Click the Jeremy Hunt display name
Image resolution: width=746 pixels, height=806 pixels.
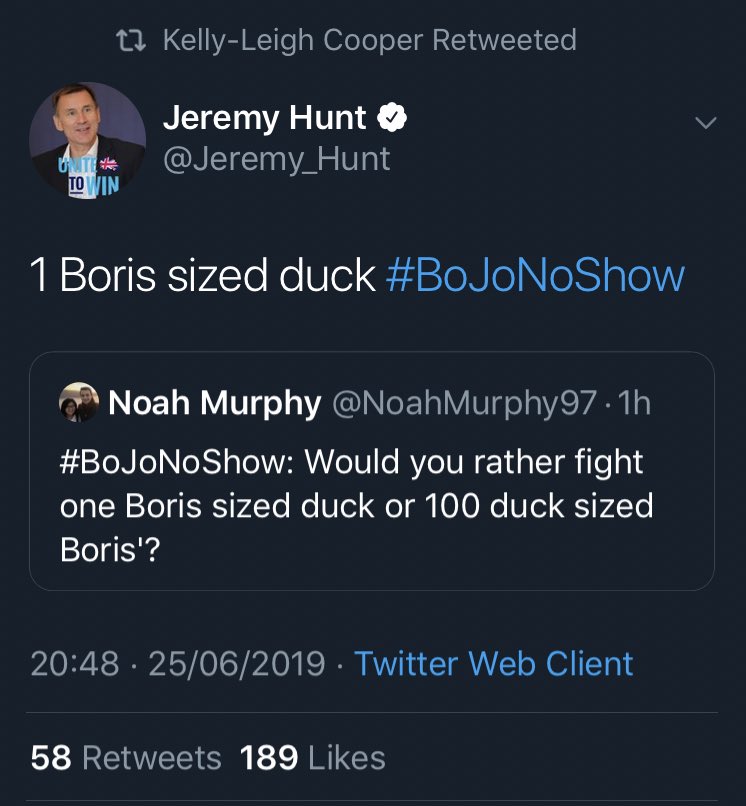(x=265, y=118)
